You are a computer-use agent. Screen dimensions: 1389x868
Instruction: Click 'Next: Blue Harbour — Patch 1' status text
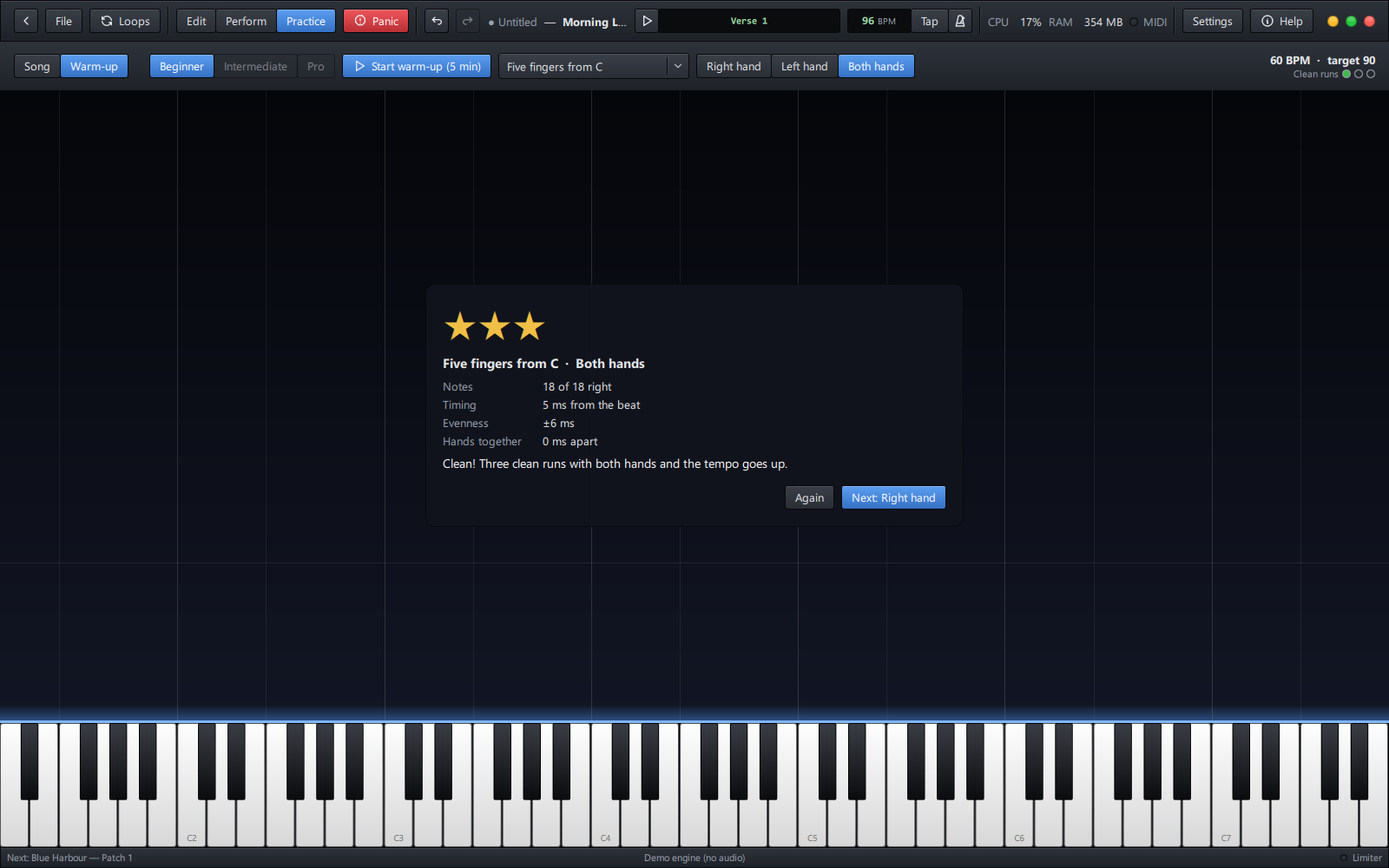(69, 858)
